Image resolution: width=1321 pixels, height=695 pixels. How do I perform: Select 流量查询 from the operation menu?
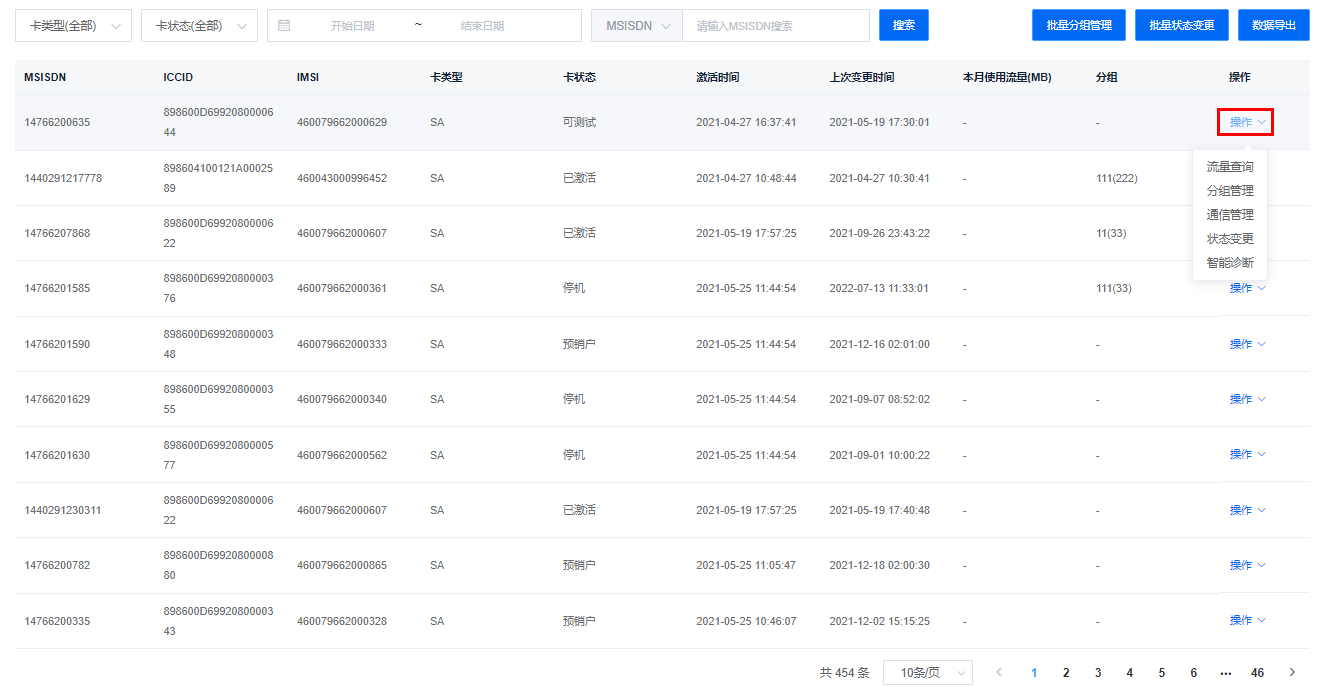tap(1229, 167)
